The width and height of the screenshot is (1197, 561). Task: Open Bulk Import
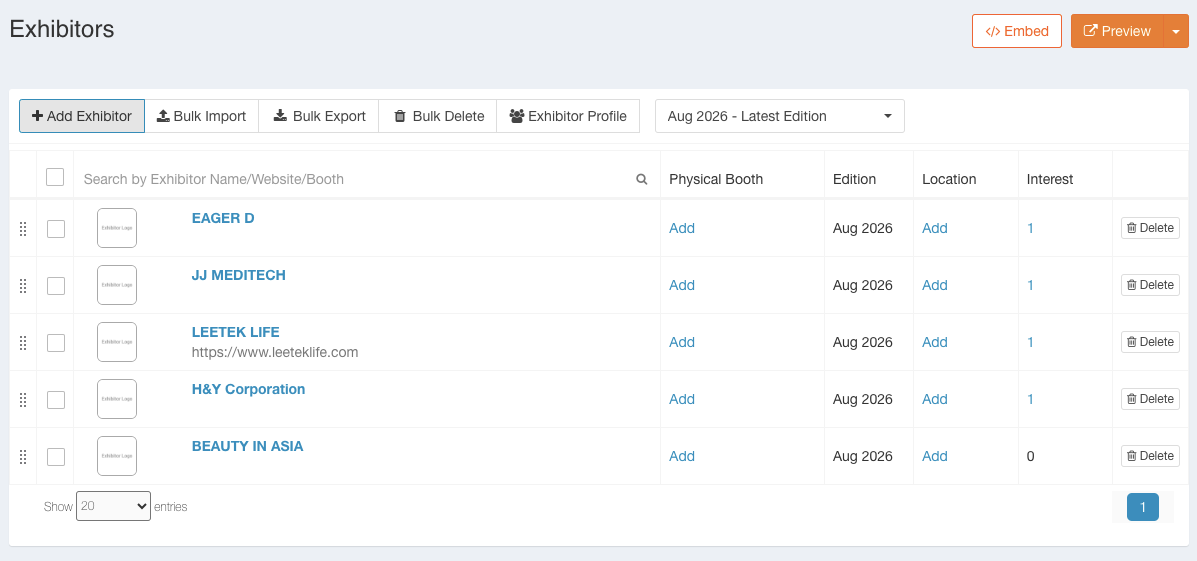point(202,116)
